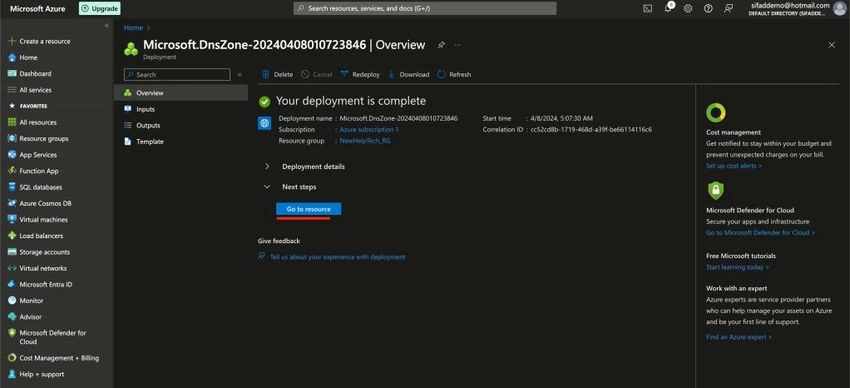Screen dimensions: 850x388
Task: Click the Advisor icon in sidebar
Action: 12,317
